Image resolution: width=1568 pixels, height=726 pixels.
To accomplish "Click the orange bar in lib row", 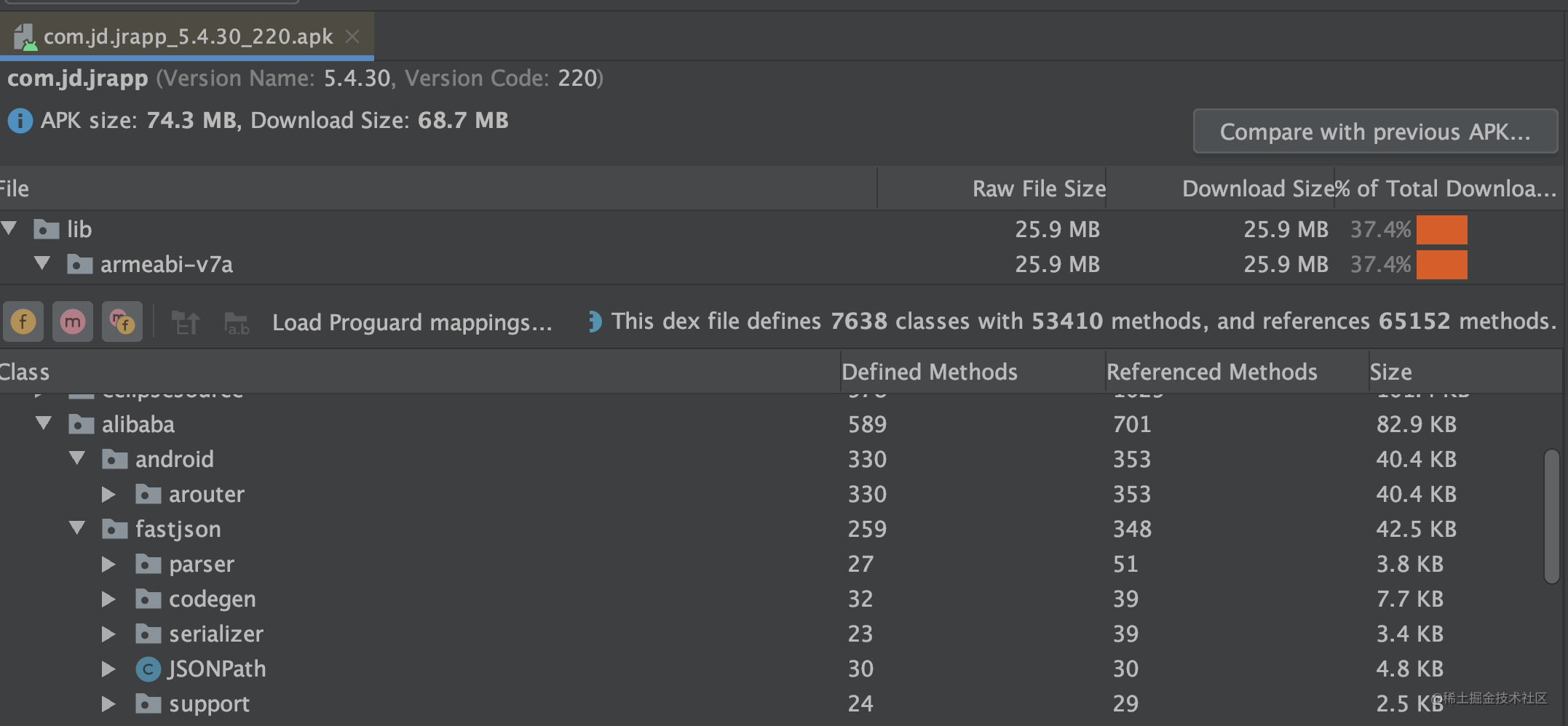I will [1442, 229].
